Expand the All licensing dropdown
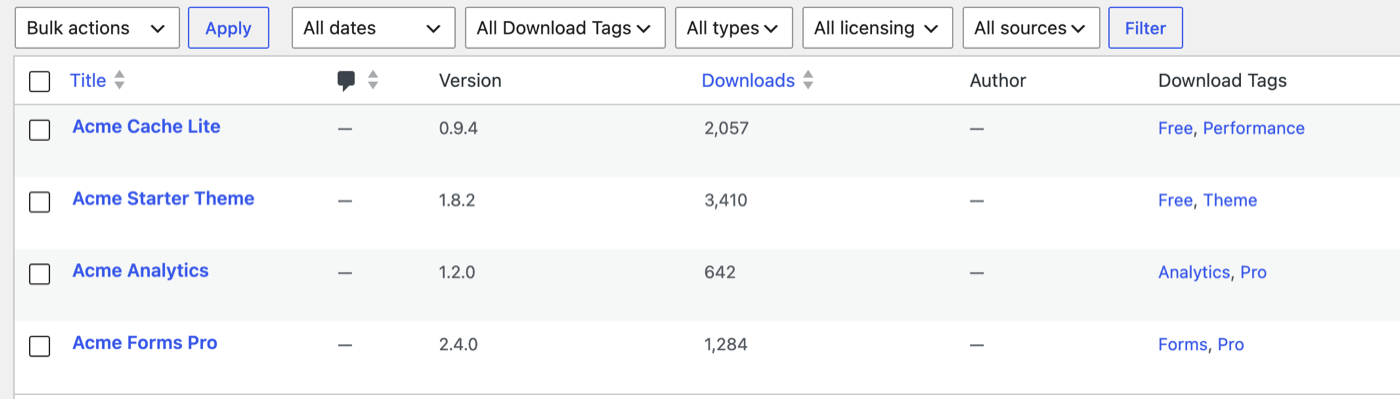Image resolution: width=1400 pixels, height=399 pixels. pos(878,28)
